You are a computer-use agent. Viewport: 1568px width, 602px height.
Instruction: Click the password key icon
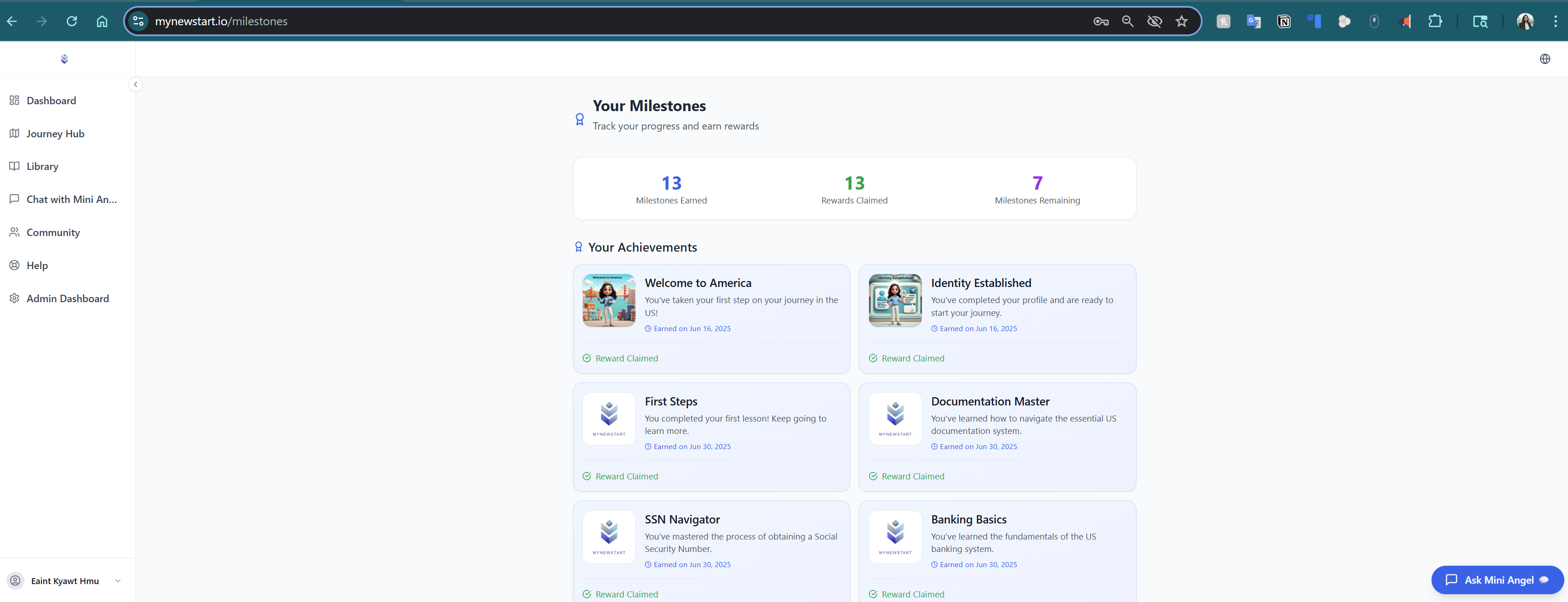point(1101,21)
